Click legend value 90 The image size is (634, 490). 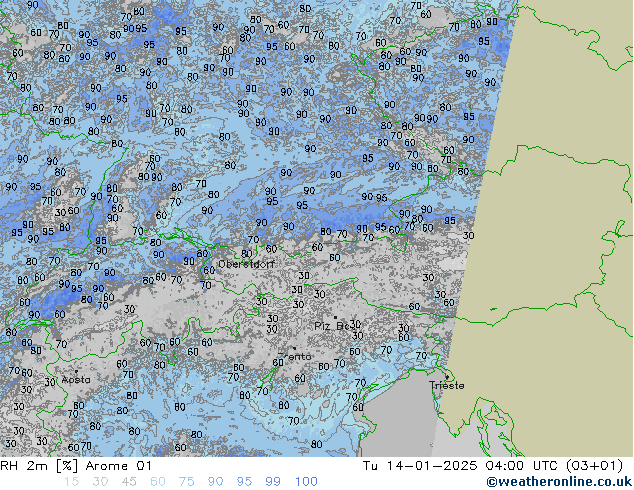click(x=215, y=482)
